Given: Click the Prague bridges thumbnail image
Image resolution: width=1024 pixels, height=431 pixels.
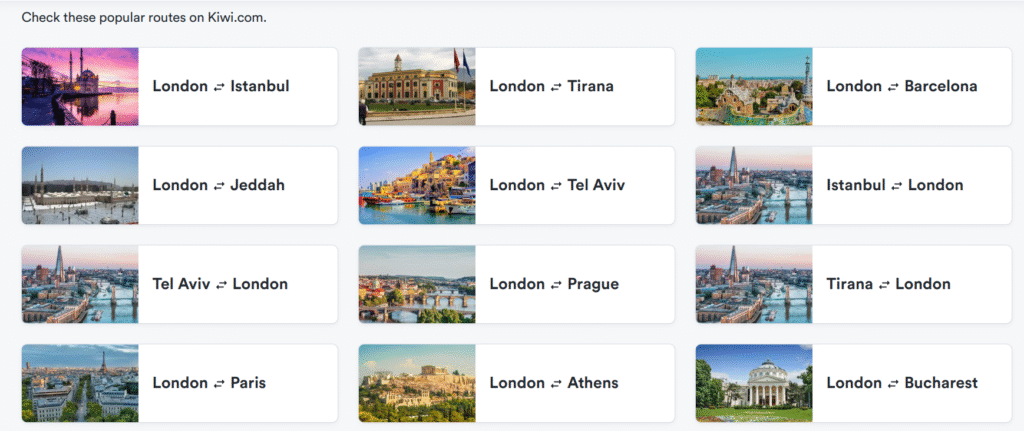Looking at the screenshot, I should (417, 284).
